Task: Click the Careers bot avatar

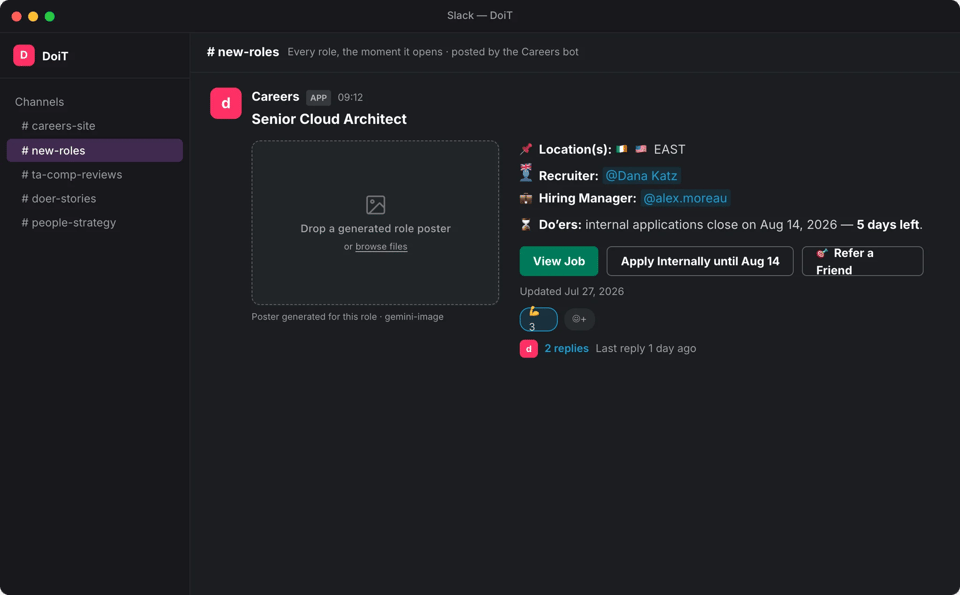Action: point(225,103)
